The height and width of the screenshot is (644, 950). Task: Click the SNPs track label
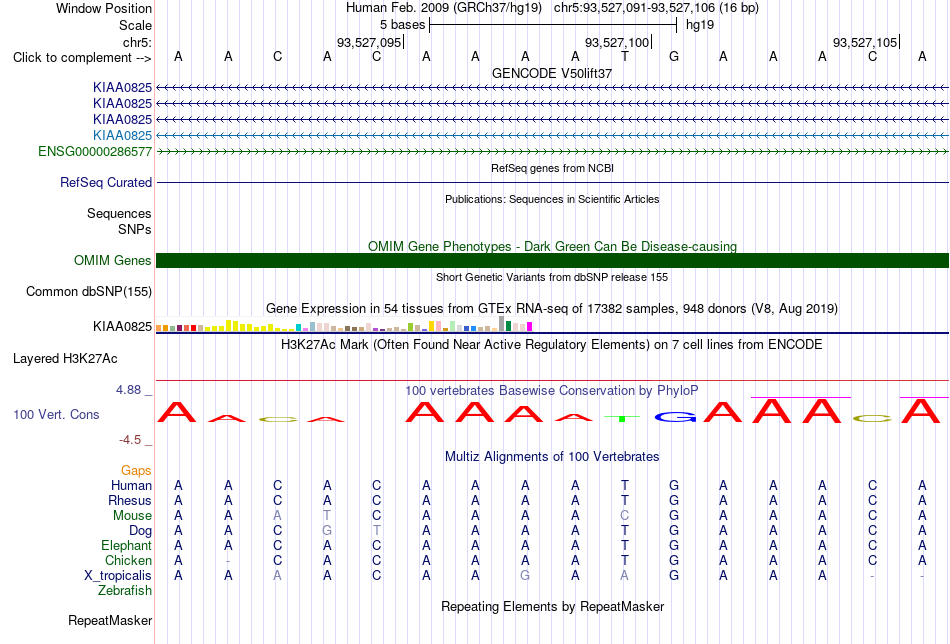(x=135, y=230)
